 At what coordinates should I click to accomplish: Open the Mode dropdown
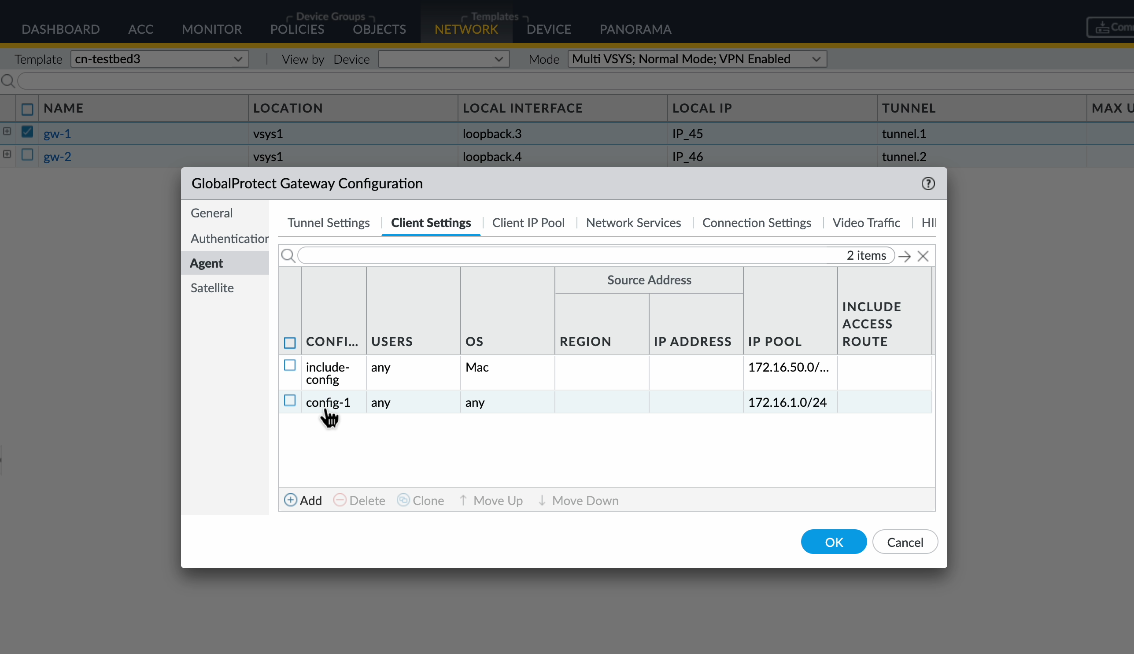[697, 59]
